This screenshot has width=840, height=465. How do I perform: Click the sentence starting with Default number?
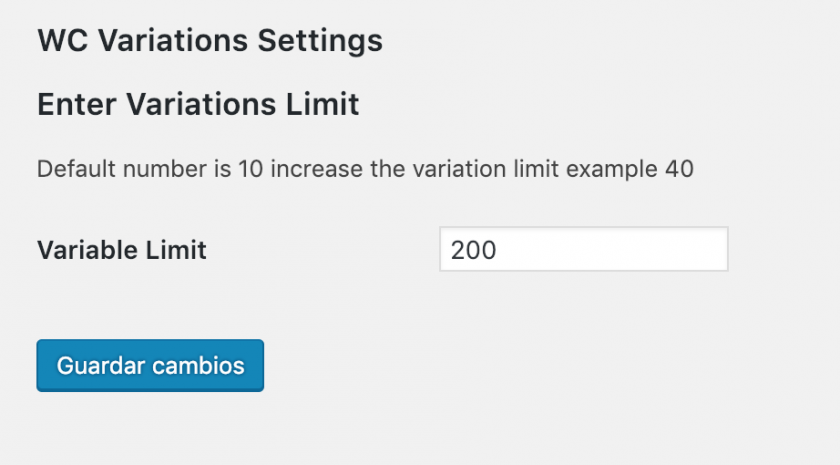[x=365, y=169]
